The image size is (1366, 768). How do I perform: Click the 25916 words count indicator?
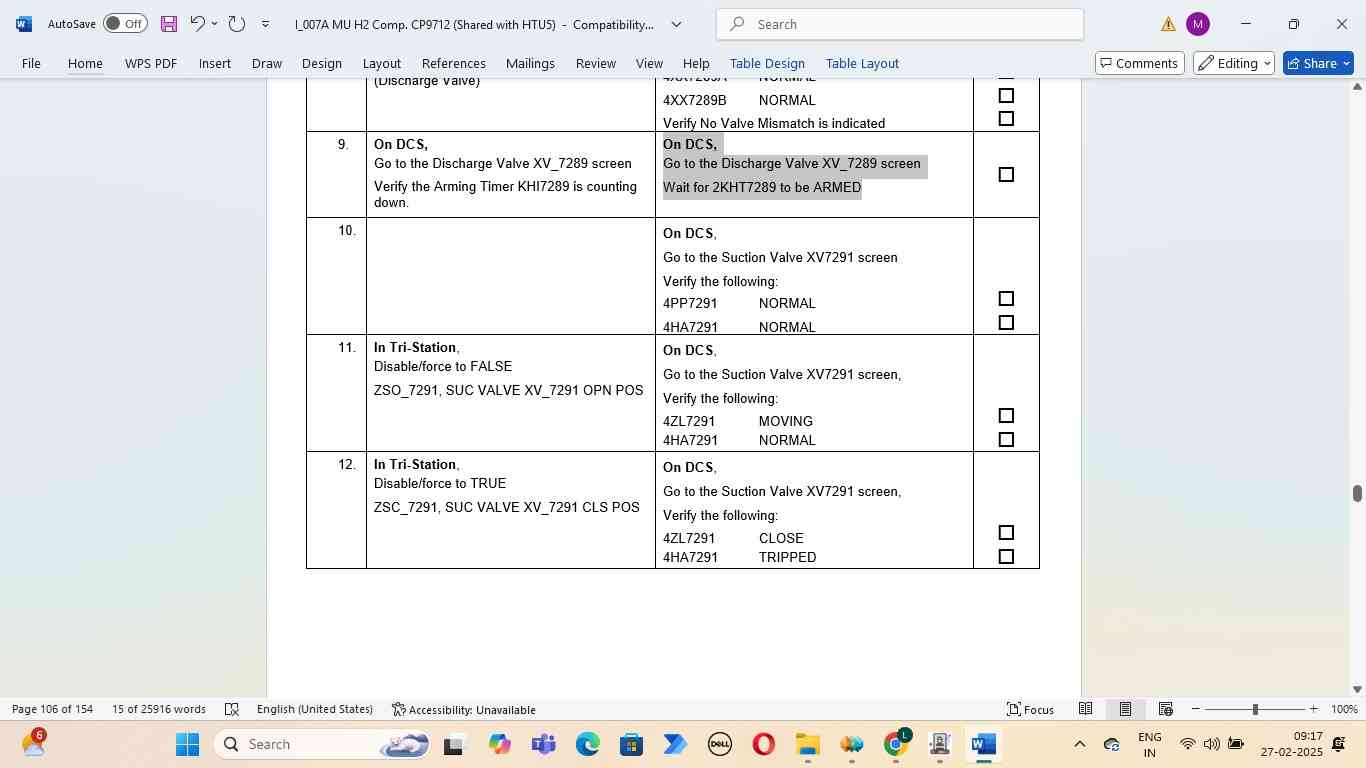pyautogui.click(x=158, y=709)
